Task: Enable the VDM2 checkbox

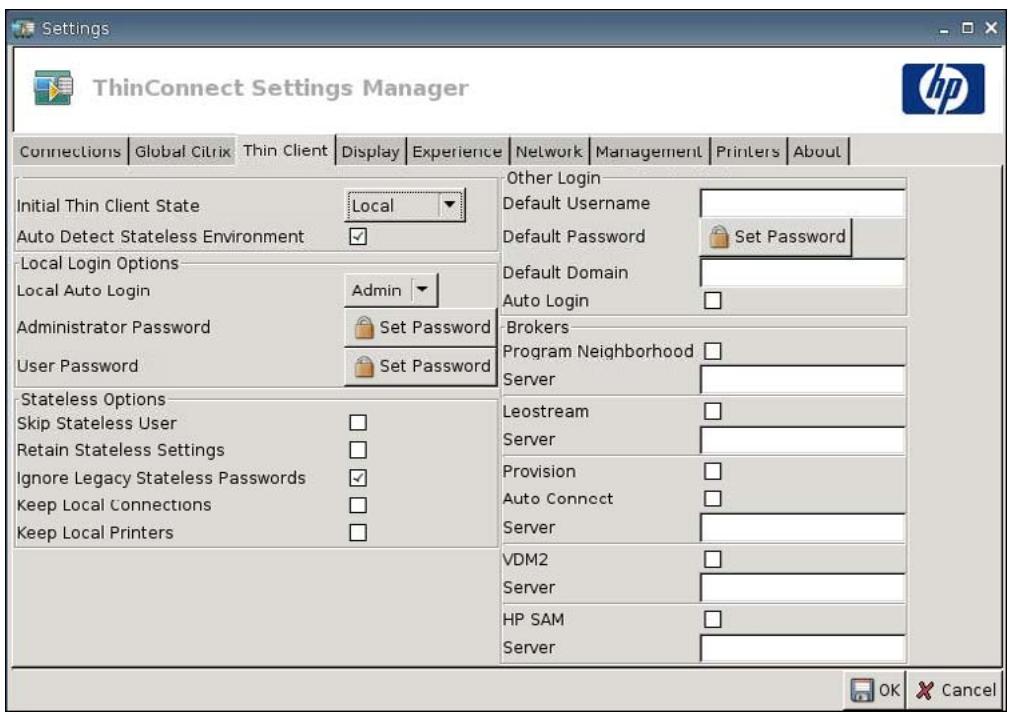Action: coord(713,559)
